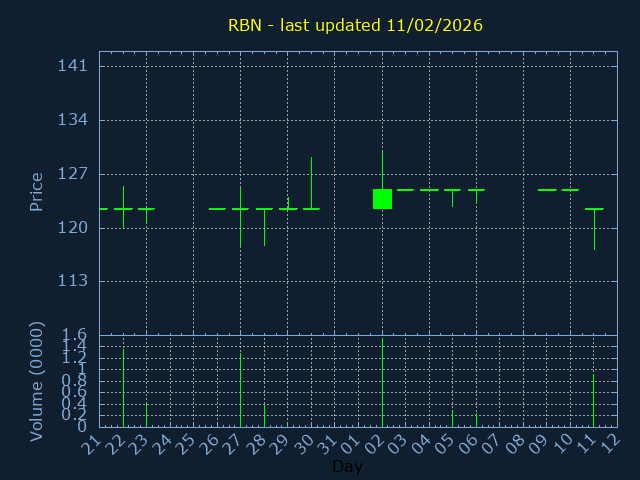Click the day 27 candlestick's wick
This screenshot has height=480, width=640.
coord(240,230)
